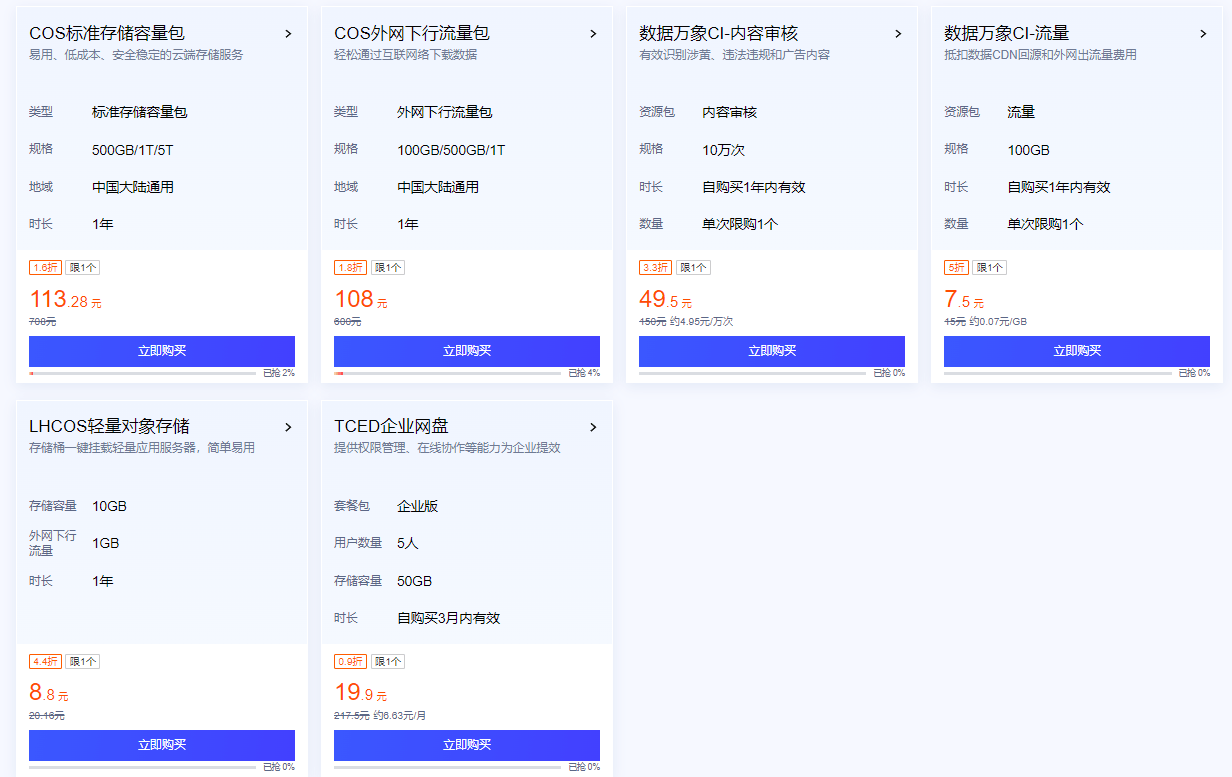Image resolution: width=1232 pixels, height=777 pixels.
Task: Select the TCED企业网盘 heading
Action: click(391, 427)
